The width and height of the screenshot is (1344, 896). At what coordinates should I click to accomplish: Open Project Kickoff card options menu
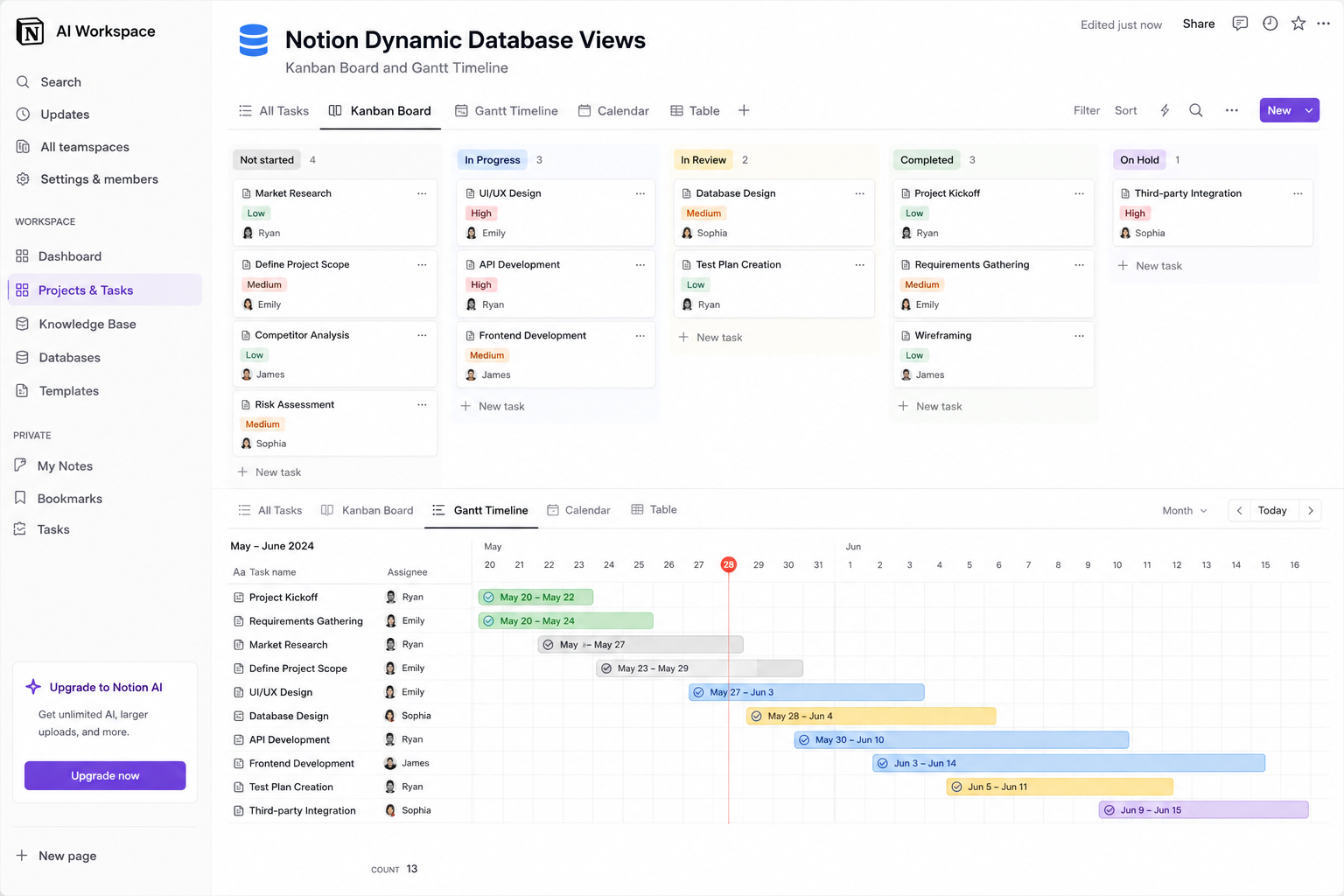click(x=1080, y=193)
